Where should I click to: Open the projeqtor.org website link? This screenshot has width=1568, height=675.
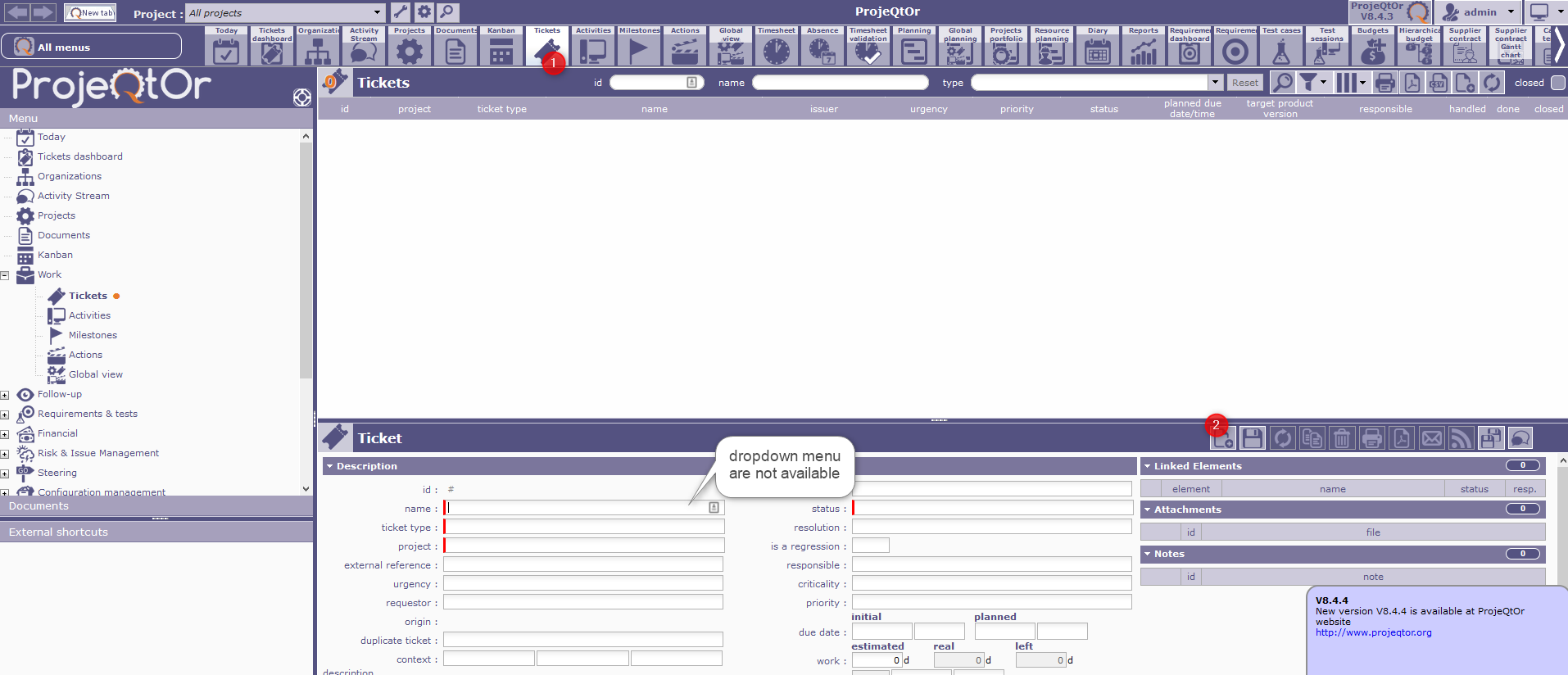pyautogui.click(x=1373, y=632)
